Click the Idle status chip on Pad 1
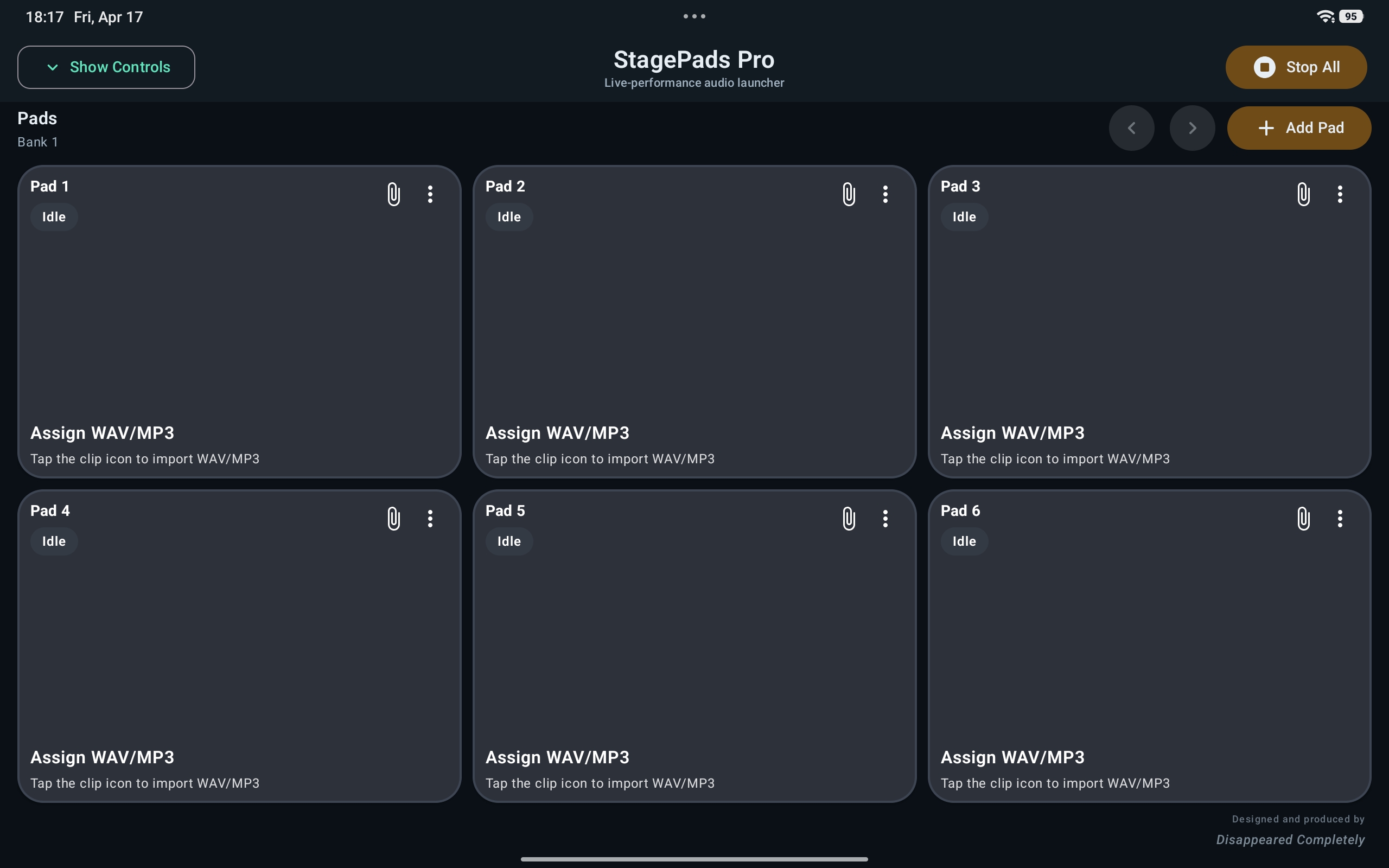The image size is (1389, 868). click(54, 217)
